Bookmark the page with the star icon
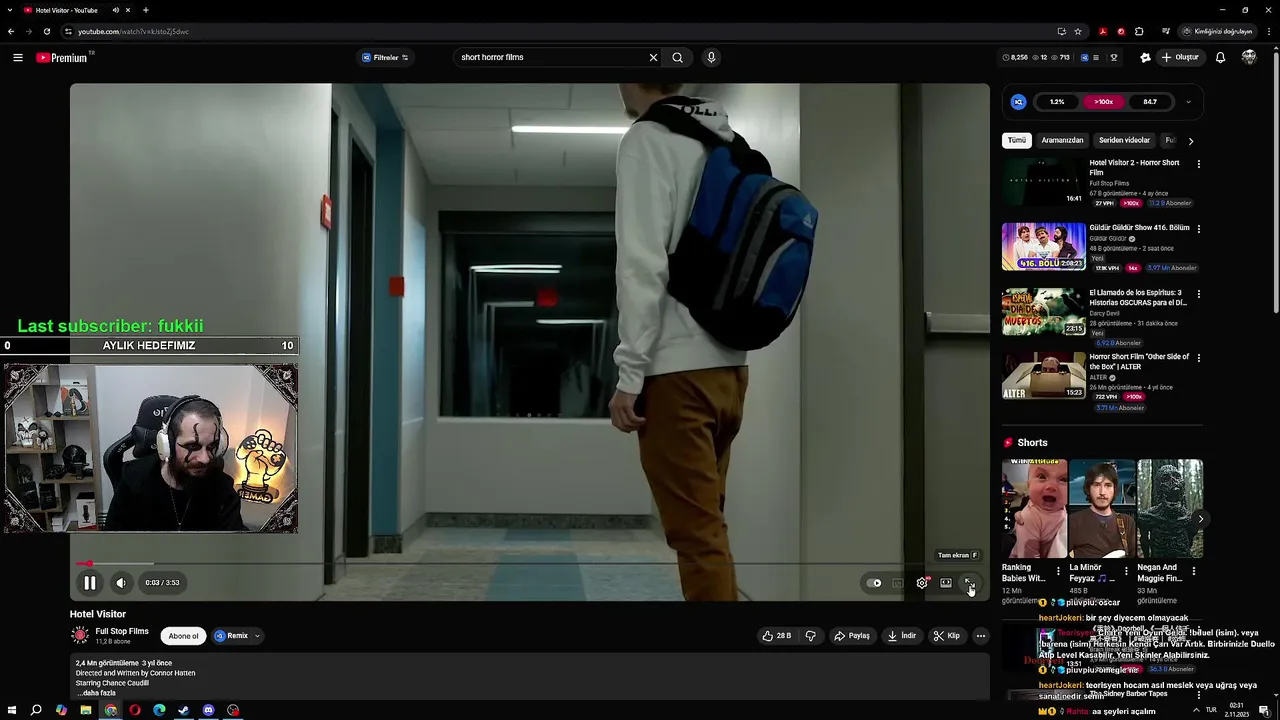This screenshot has width=1280, height=720. [1078, 31]
